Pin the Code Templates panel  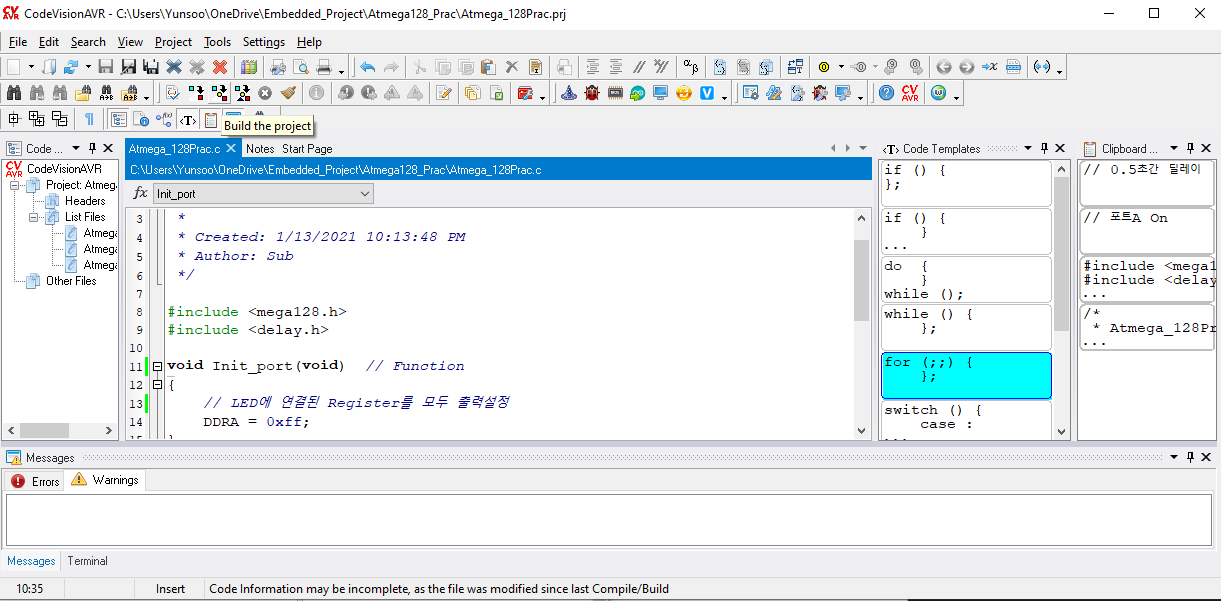(x=1044, y=148)
